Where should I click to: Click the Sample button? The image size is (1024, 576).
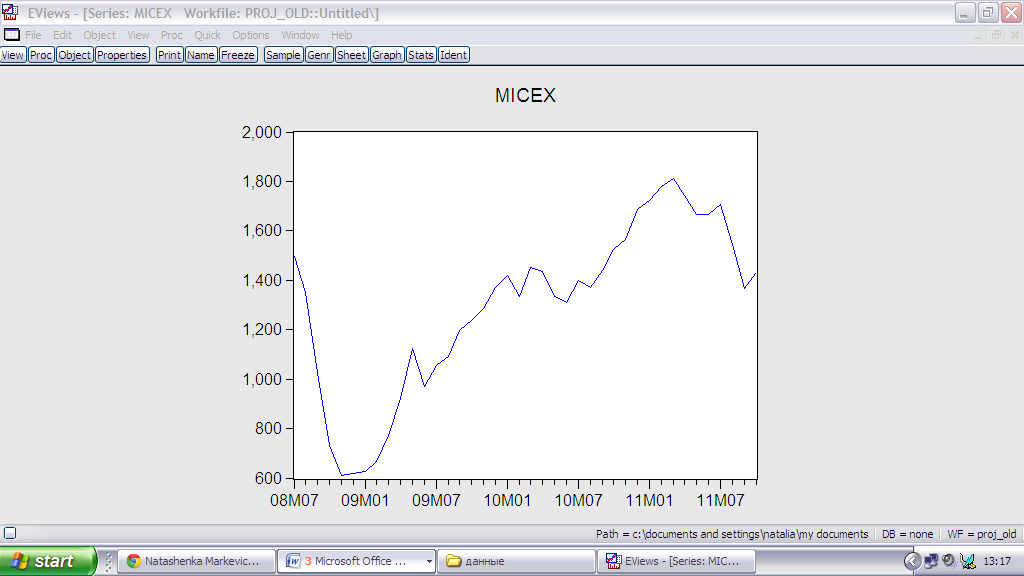pos(283,55)
